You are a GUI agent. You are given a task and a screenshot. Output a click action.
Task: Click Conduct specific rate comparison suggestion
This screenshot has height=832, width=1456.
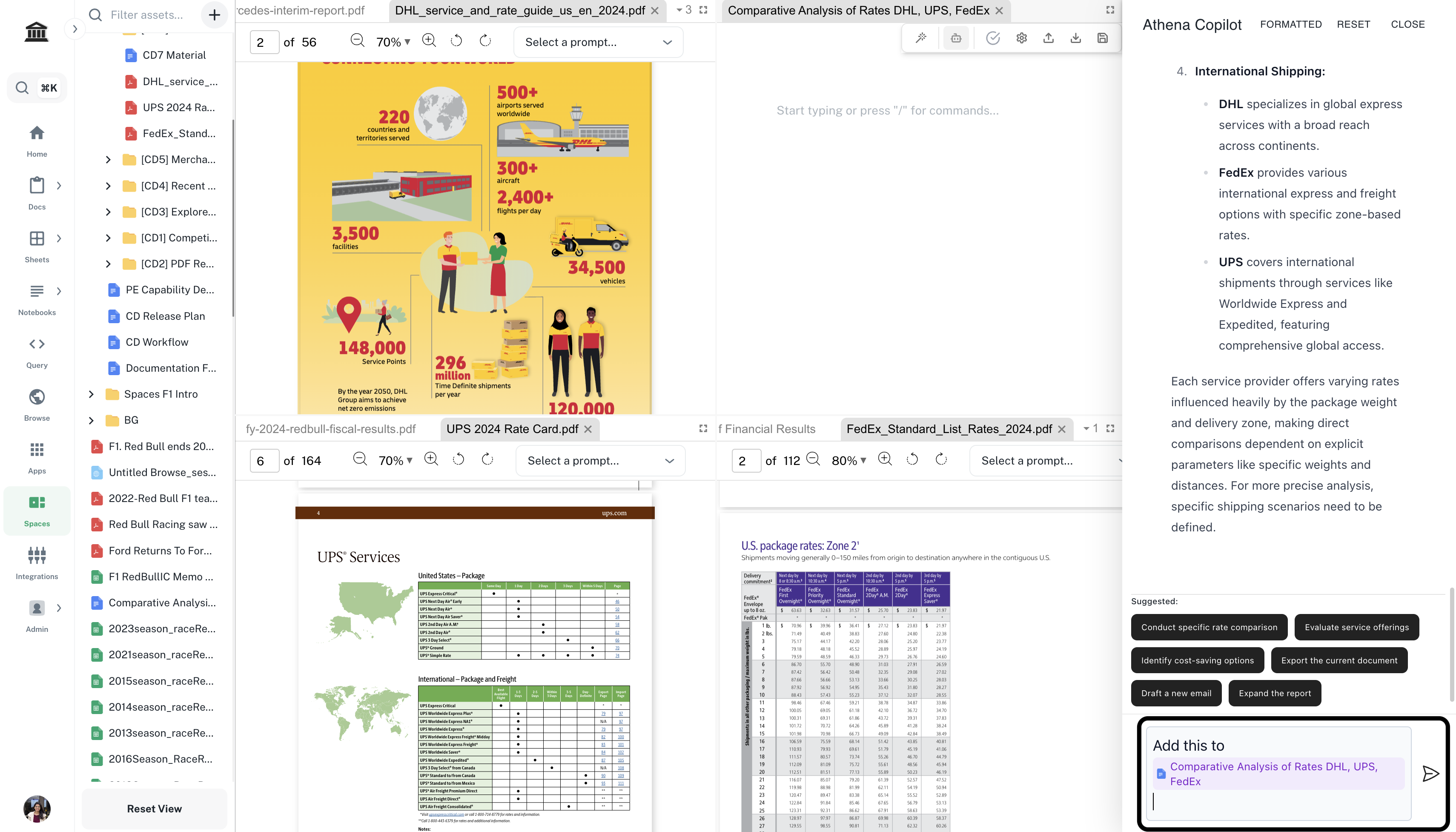[x=1209, y=627]
